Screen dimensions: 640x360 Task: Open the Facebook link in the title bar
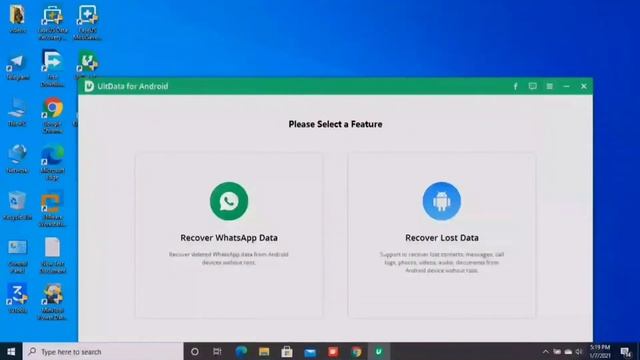point(516,87)
